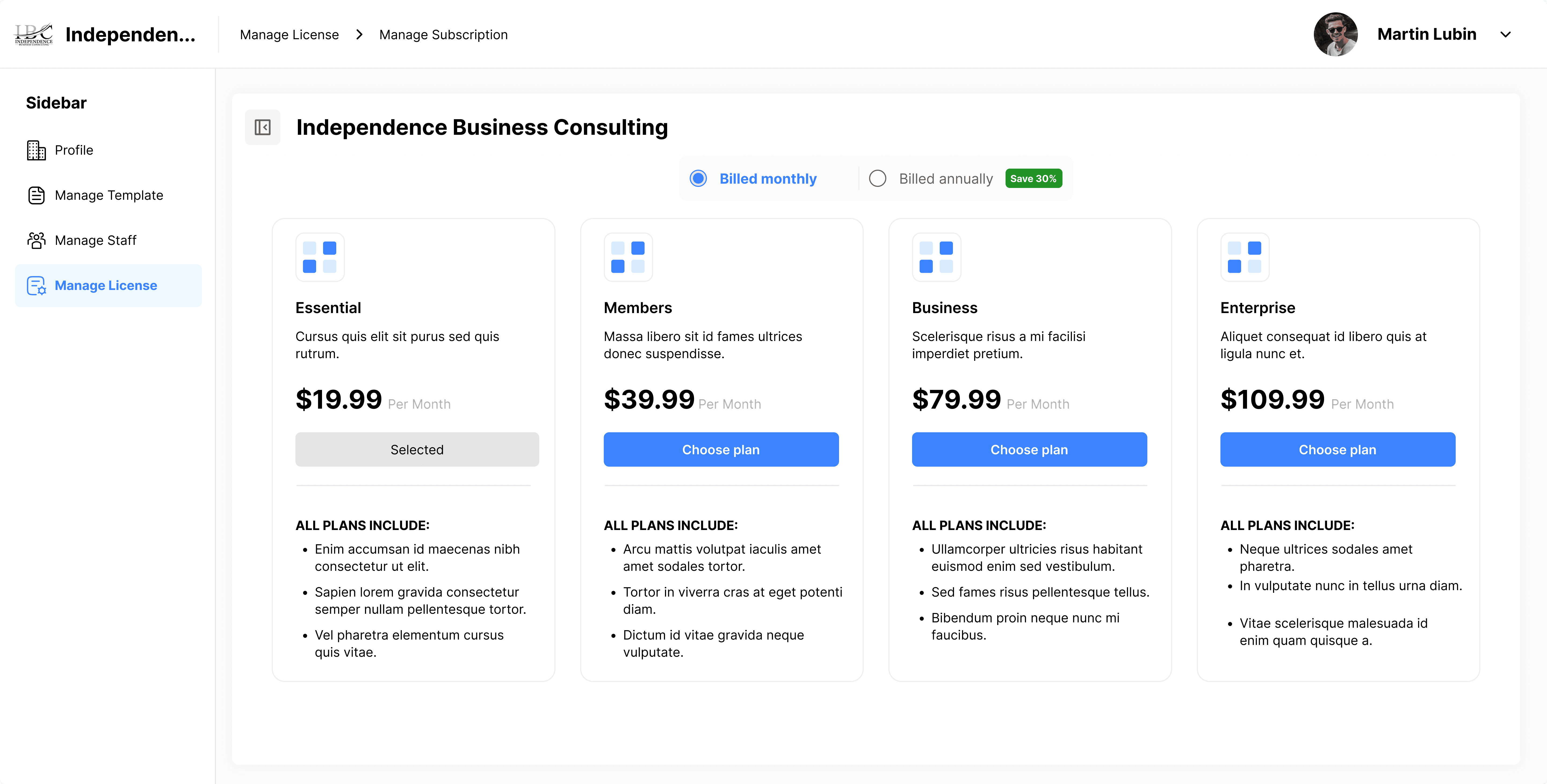Click the breadcrumb chevron arrow separator
Viewport: 1547px width, 784px height.
[x=359, y=35]
